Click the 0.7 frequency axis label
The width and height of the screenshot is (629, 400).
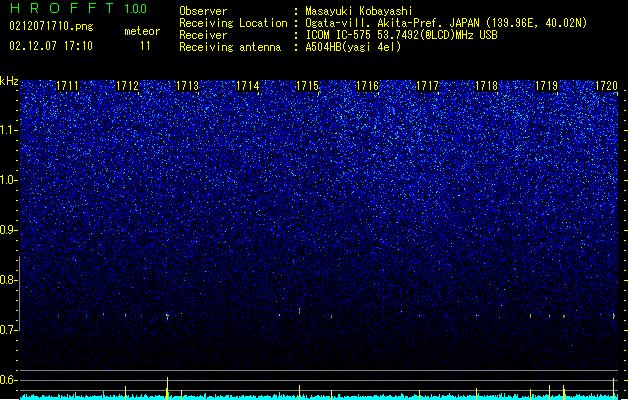[x=9, y=330]
